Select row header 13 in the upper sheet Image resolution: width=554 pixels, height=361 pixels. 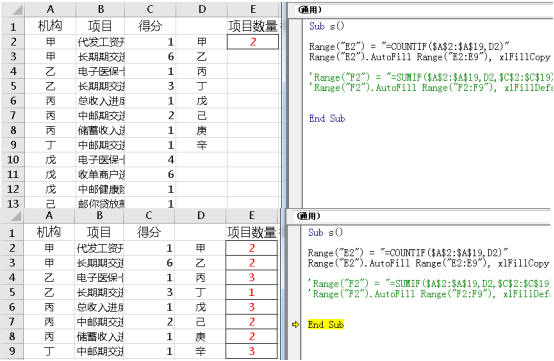13,203
